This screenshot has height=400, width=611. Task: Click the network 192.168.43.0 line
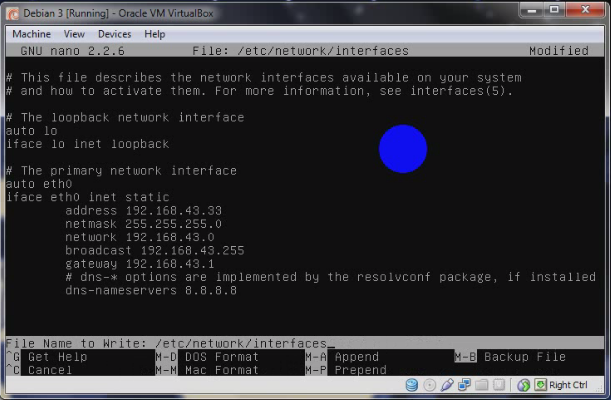140,237
